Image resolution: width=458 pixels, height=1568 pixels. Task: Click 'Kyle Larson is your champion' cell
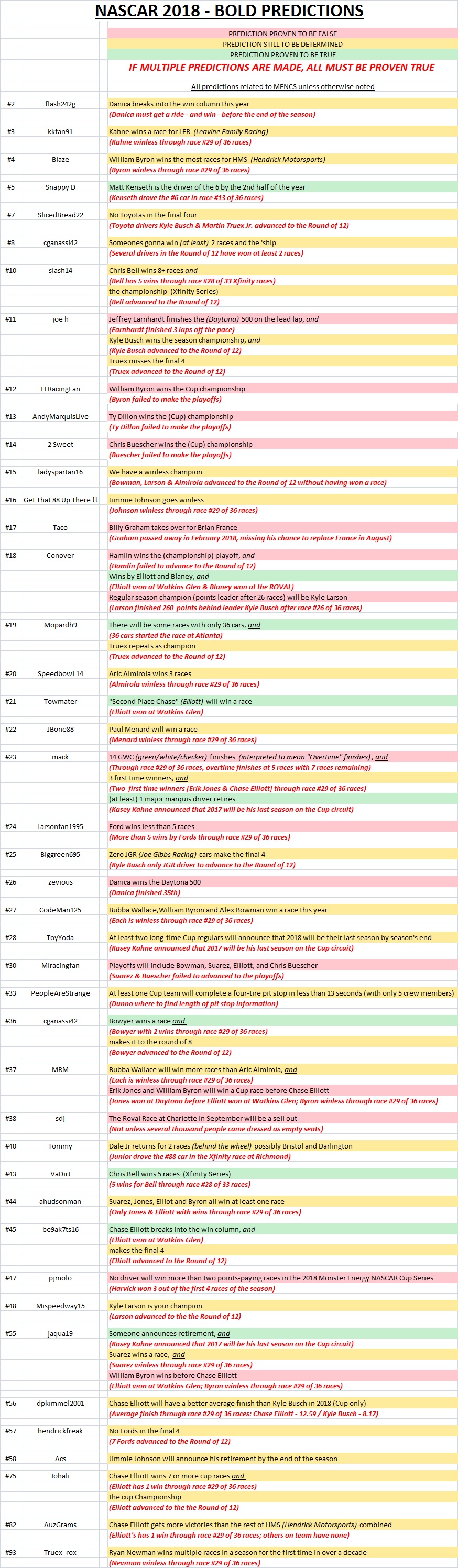[155, 1306]
